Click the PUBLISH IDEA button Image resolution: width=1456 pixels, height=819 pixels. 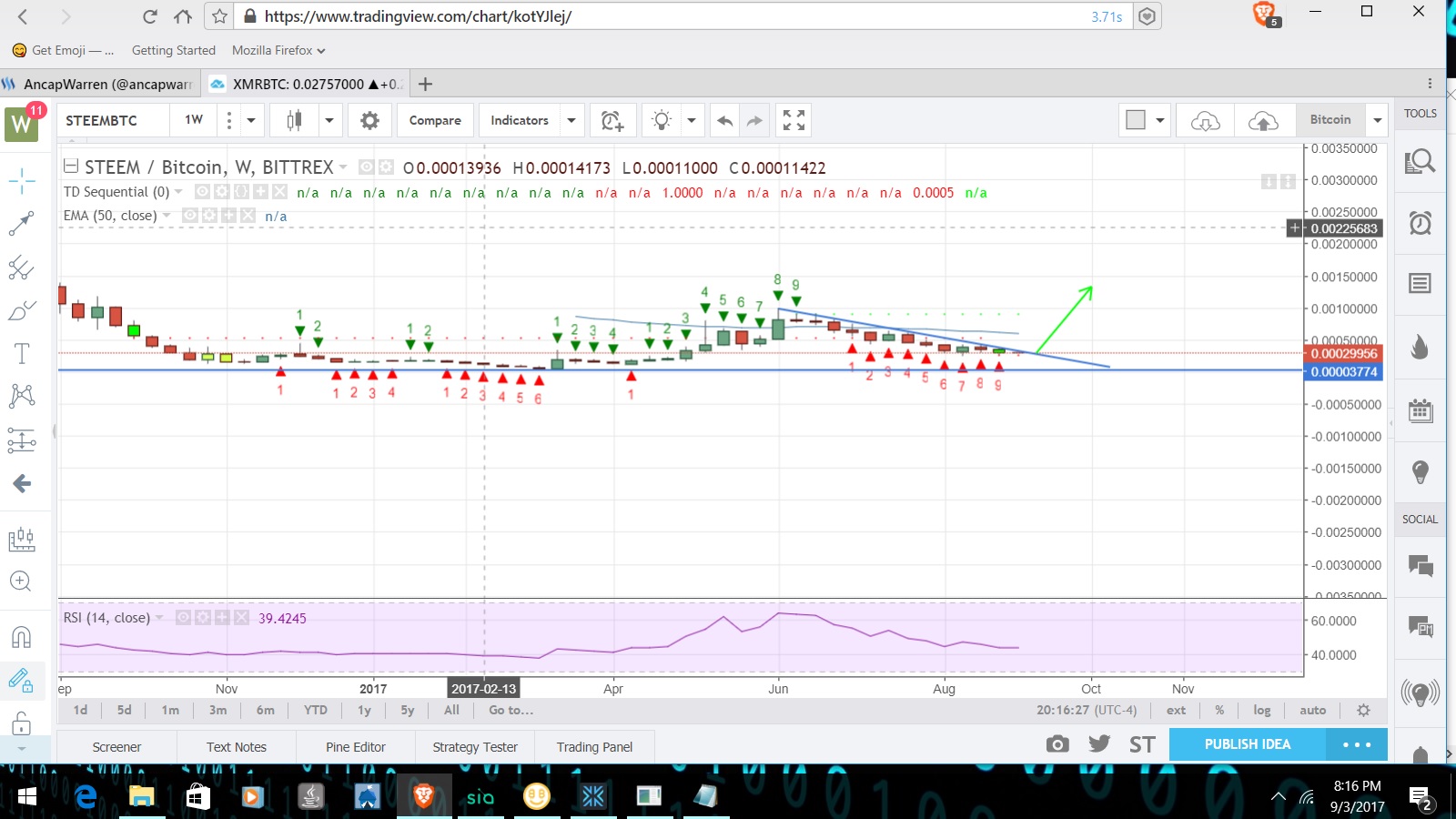pyautogui.click(x=1248, y=744)
